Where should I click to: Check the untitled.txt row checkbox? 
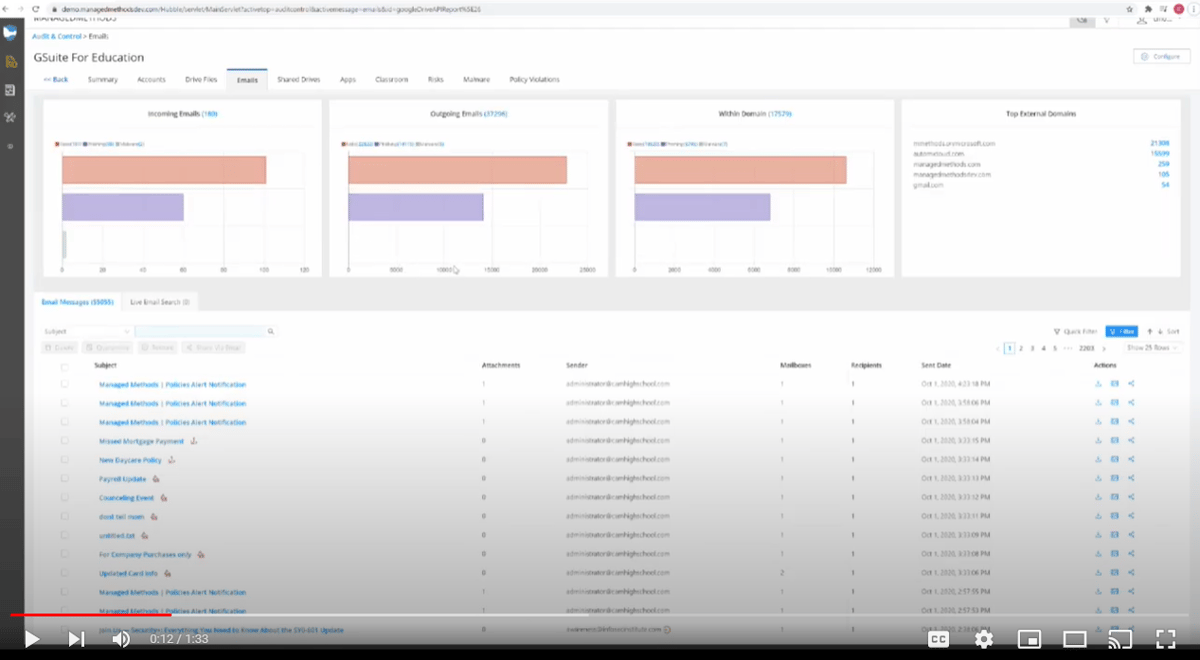click(65, 535)
